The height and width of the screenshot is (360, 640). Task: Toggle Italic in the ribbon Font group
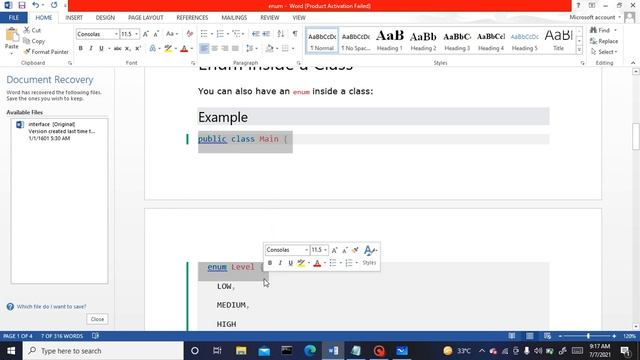(x=91, y=49)
